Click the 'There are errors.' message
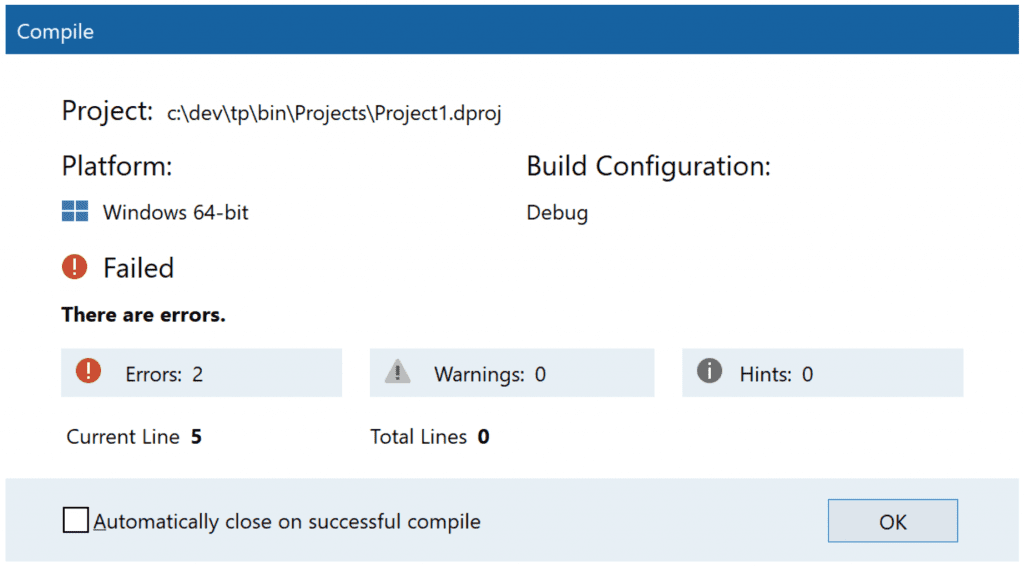This screenshot has width=1024, height=567. tap(144, 315)
